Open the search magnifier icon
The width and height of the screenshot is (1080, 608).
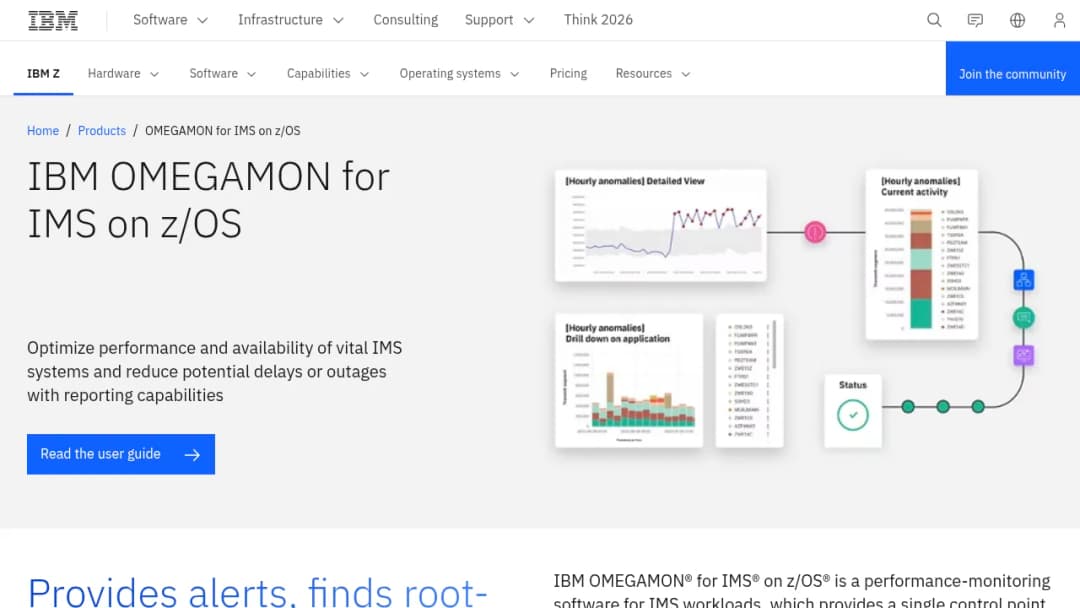pyautogui.click(x=934, y=20)
